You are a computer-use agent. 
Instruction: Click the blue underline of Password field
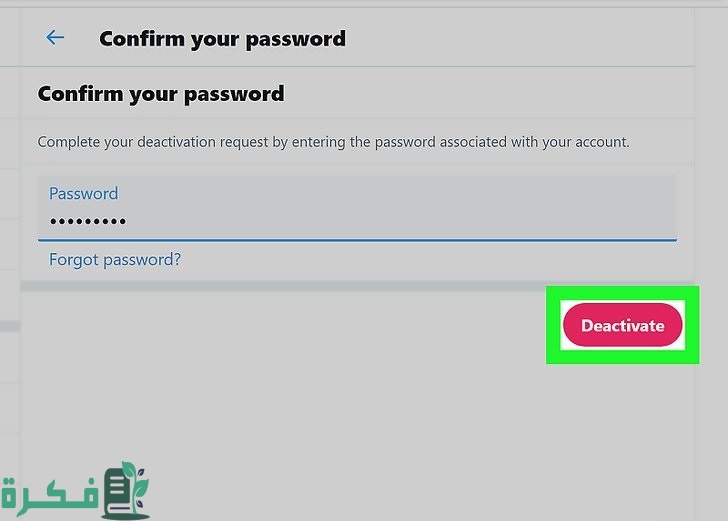click(x=357, y=240)
